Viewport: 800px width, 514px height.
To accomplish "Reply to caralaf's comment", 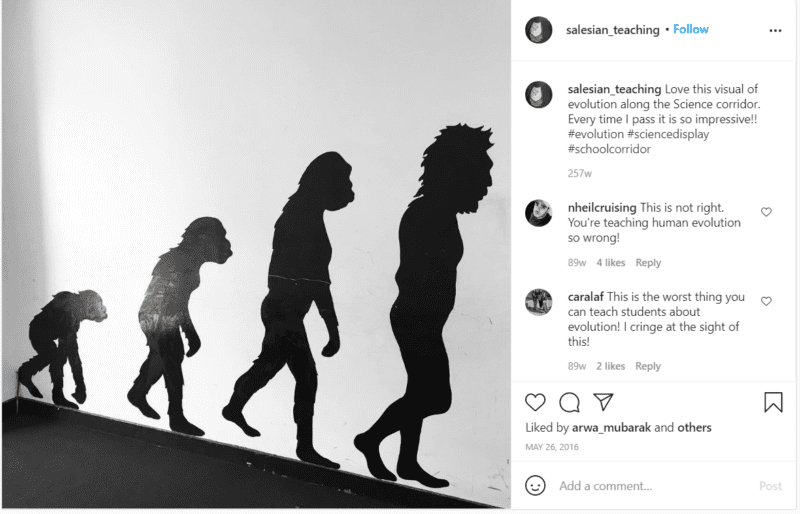I will pyautogui.click(x=648, y=366).
